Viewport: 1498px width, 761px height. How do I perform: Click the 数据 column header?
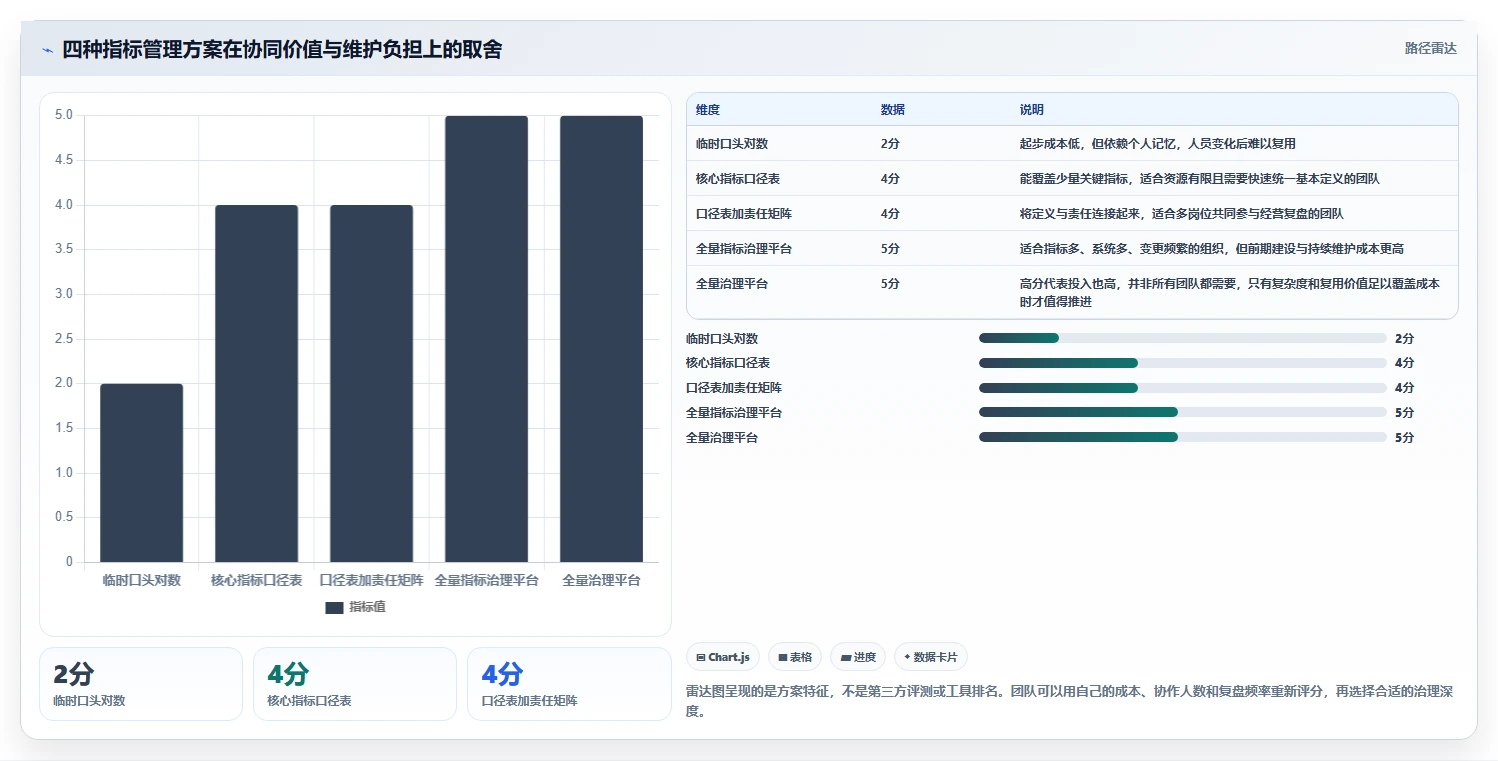coord(893,109)
